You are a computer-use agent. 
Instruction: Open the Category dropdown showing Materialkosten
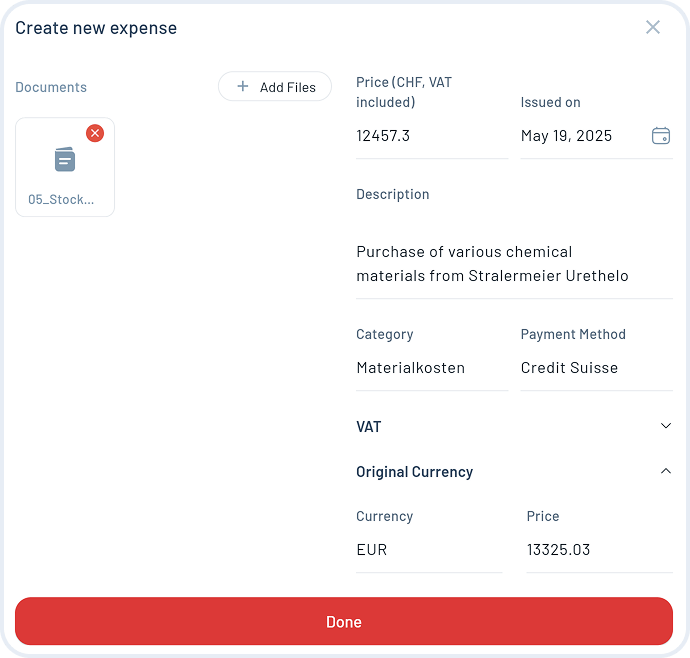[431, 367]
